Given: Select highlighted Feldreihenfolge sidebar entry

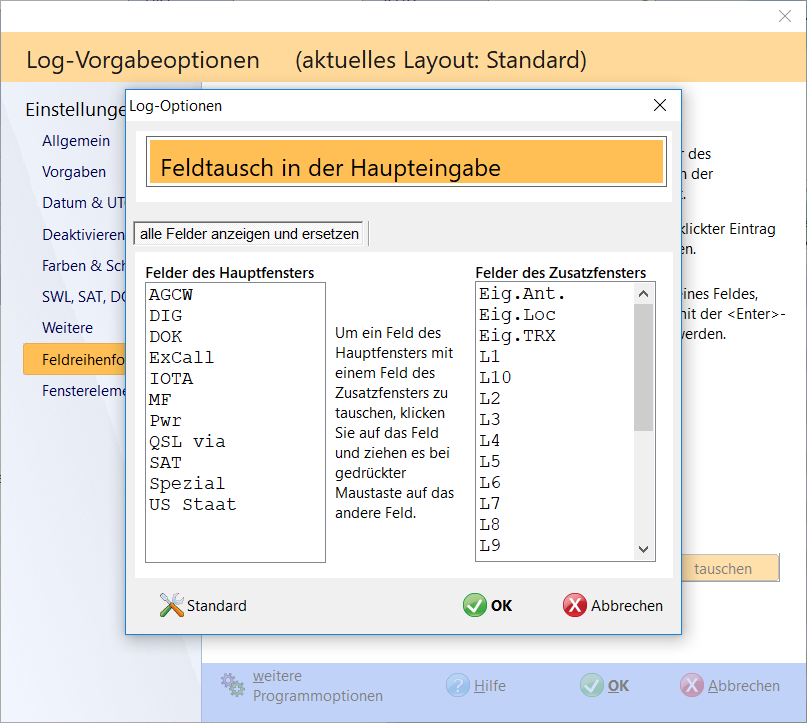Looking at the screenshot, I should 74,359.
